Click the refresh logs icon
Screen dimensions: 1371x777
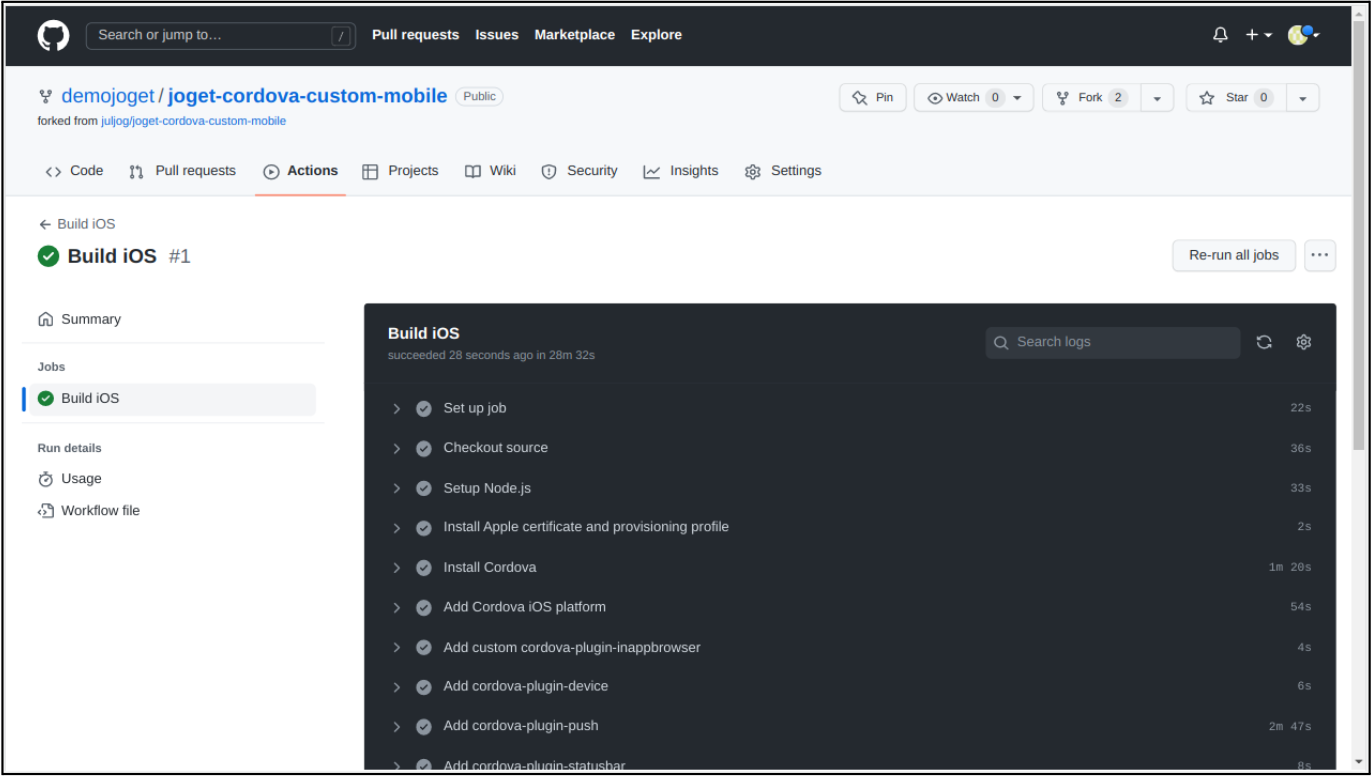click(x=1264, y=342)
